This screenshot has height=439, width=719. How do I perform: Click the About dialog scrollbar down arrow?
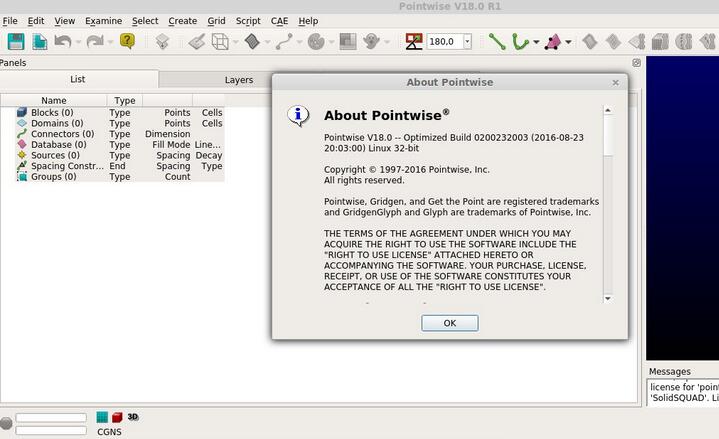pyautogui.click(x=608, y=299)
